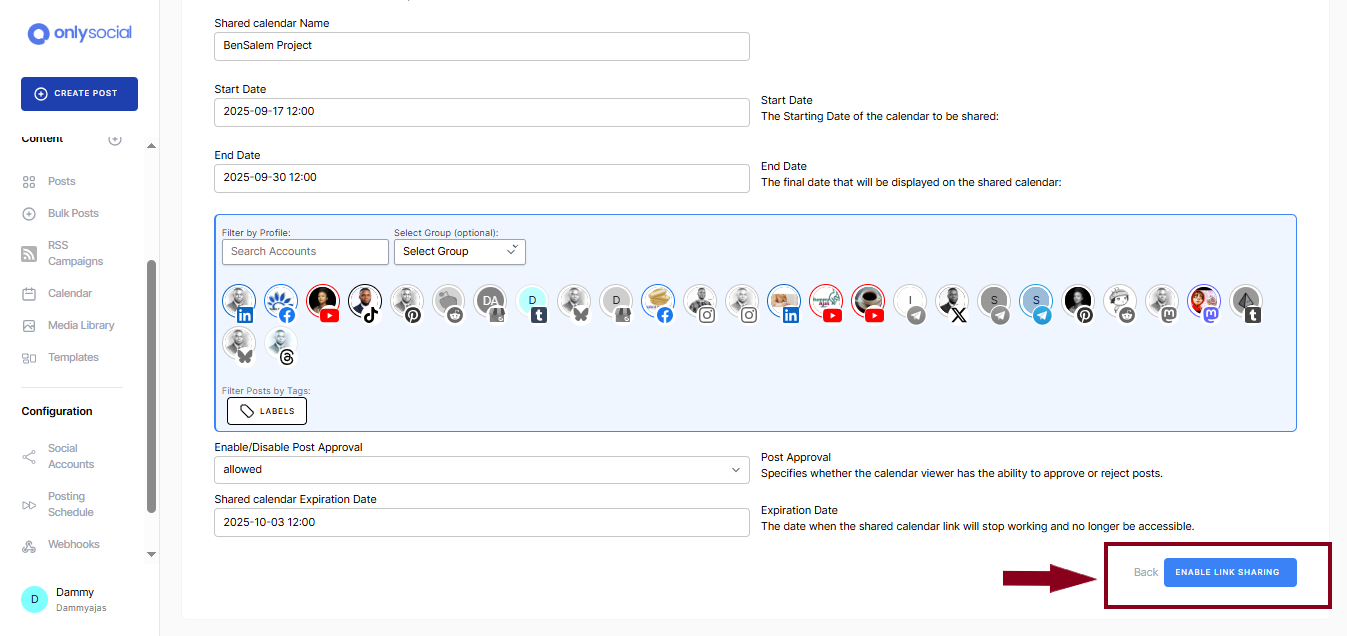The height and width of the screenshot is (636, 1347).
Task: Click the Posts grid icon in sidebar
Action: (29, 182)
